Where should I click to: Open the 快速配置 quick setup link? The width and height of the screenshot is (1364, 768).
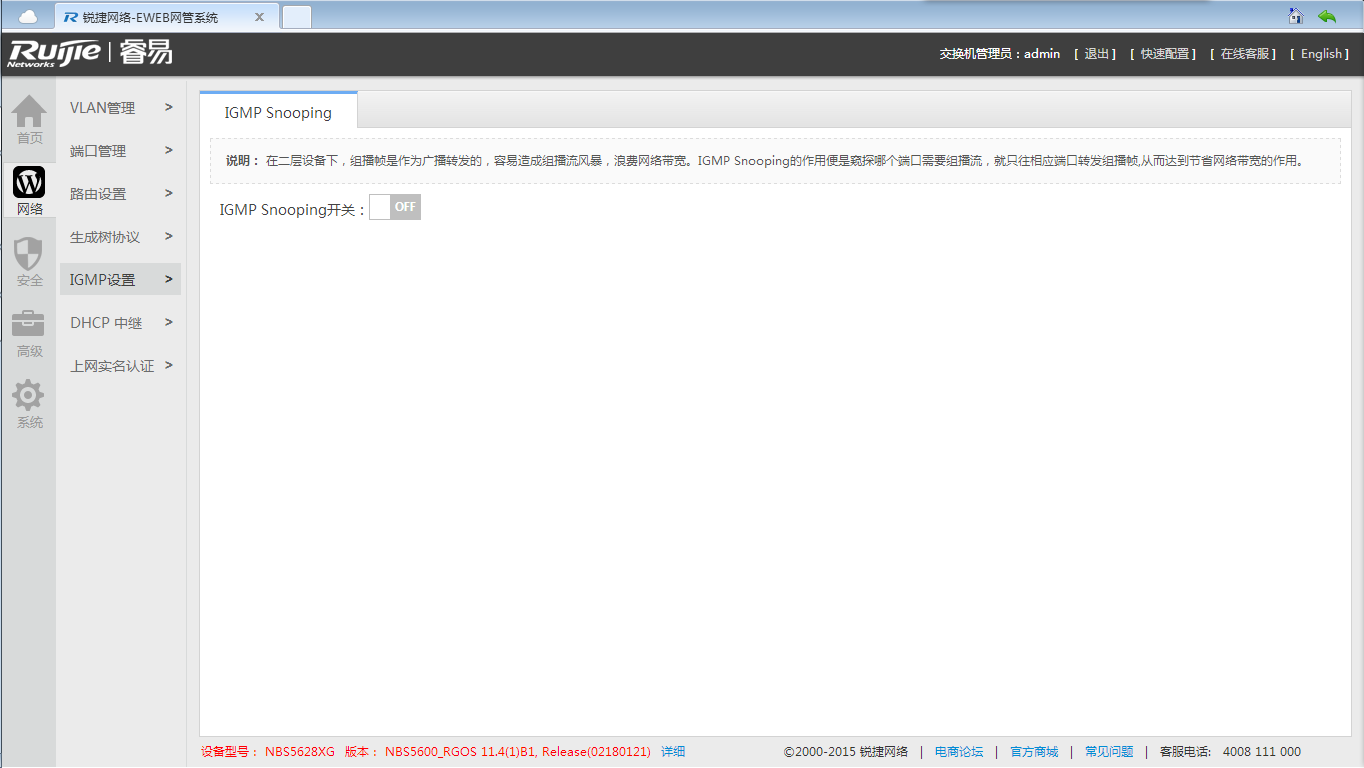pyautogui.click(x=1164, y=54)
